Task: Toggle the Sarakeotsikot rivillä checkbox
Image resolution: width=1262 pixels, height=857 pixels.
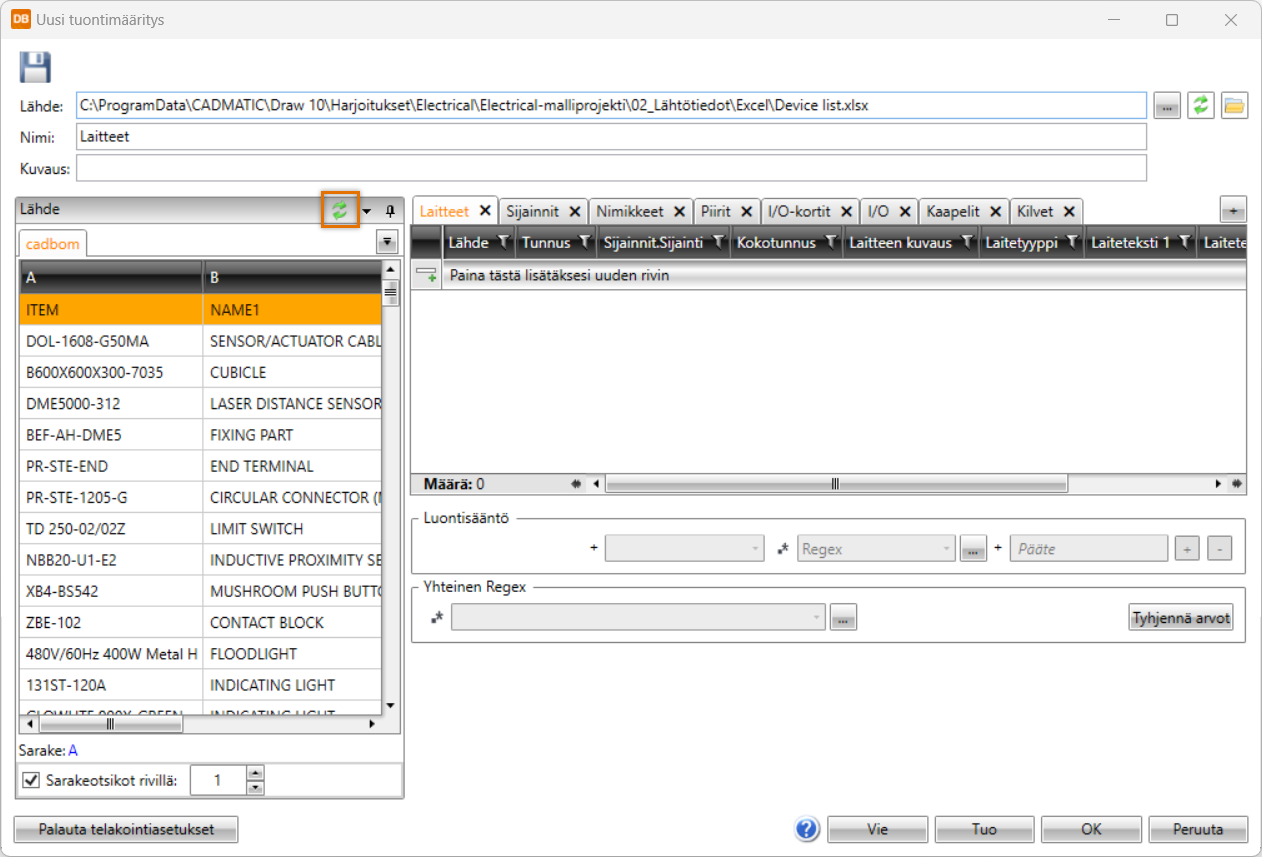Action: 31,780
